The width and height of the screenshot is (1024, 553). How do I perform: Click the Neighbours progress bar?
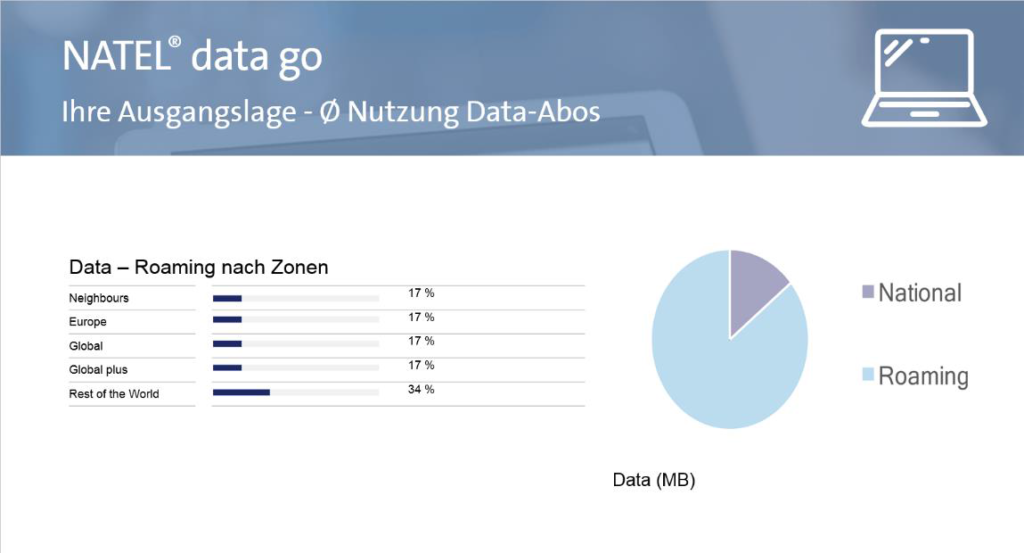click(296, 298)
